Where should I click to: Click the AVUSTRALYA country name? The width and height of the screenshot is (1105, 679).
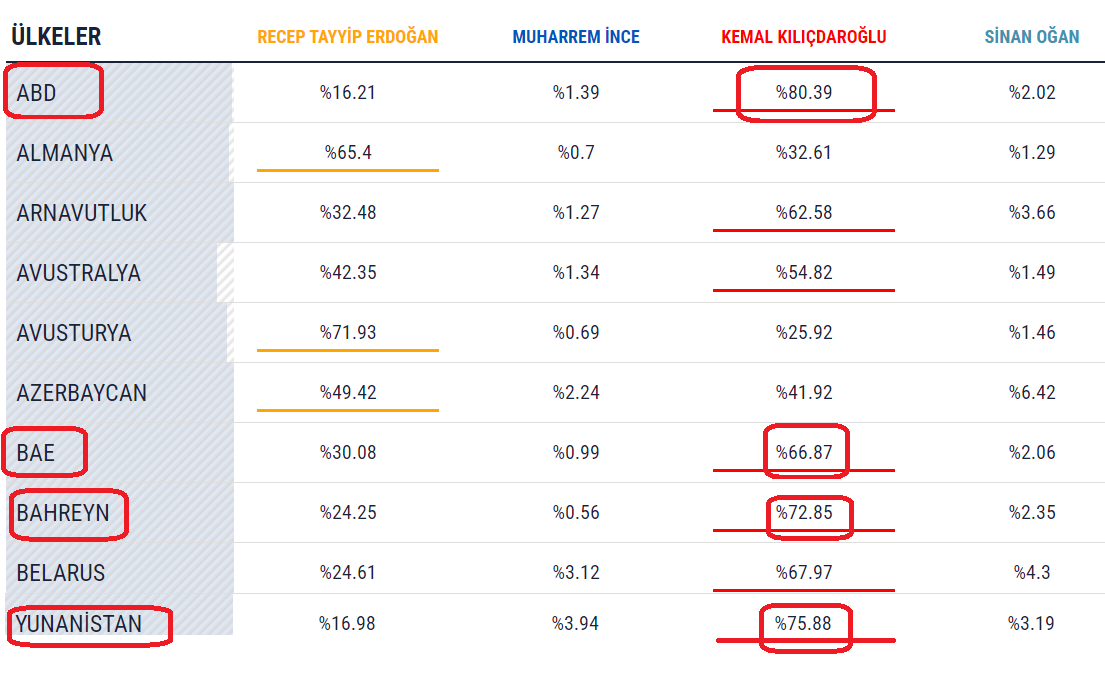coord(79,273)
